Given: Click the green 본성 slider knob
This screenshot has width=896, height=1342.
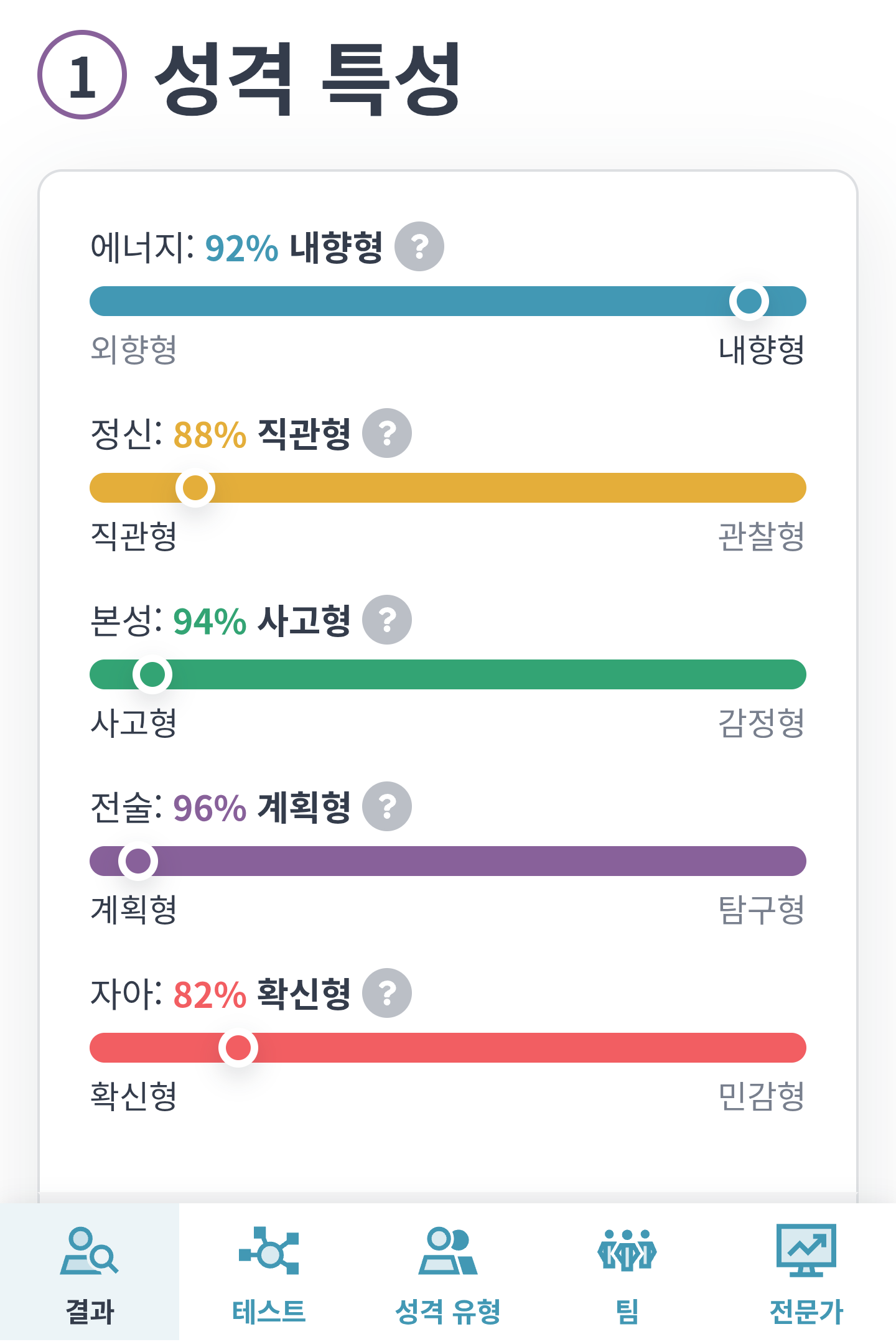Looking at the screenshot, I should pyautogui.click(x=152, y=674).
